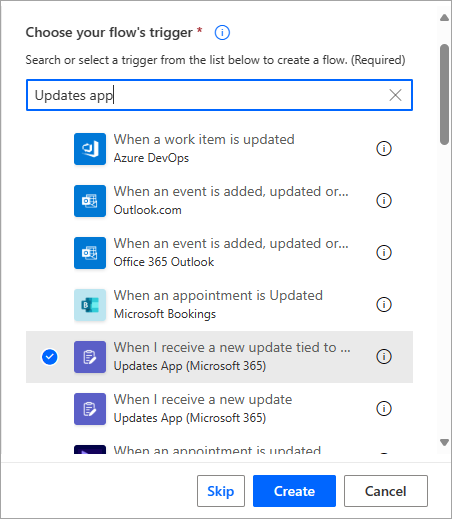452x519 pixels.
Task: Click the scroll down arrow of the trigger list
Action: point(444,442)
